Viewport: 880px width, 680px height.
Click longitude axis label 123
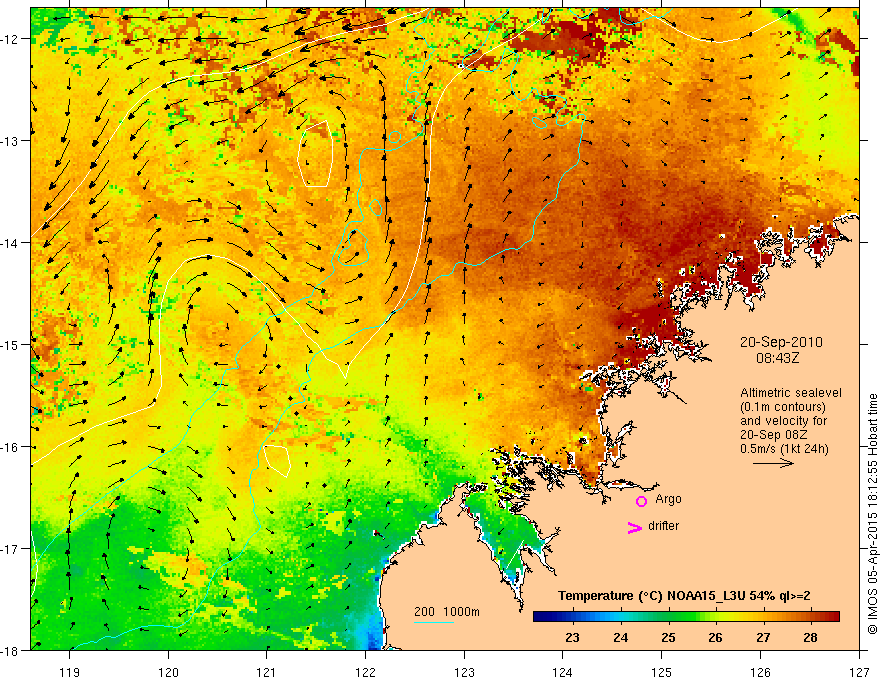(464, 672)
